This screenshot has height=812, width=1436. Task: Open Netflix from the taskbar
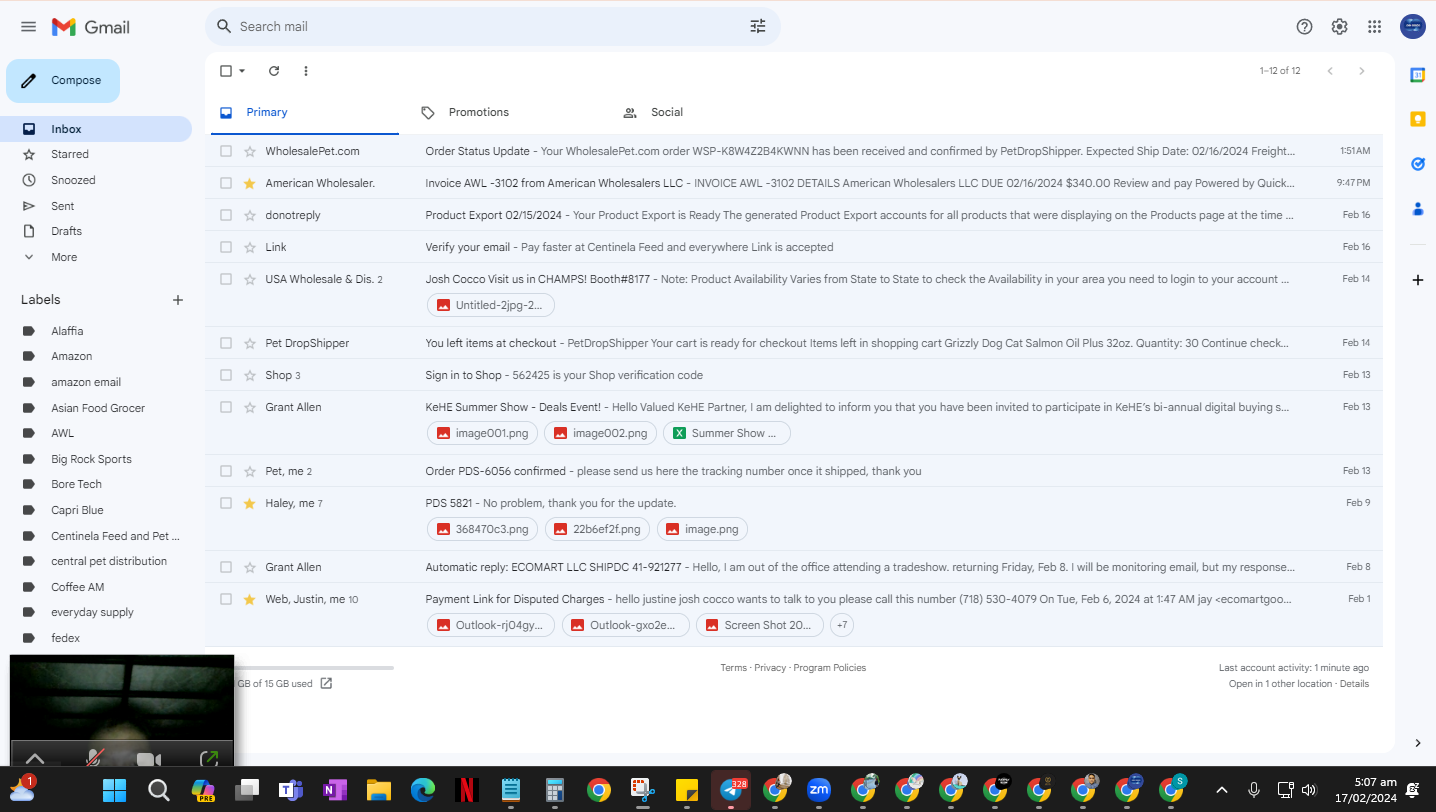point(466,790)
